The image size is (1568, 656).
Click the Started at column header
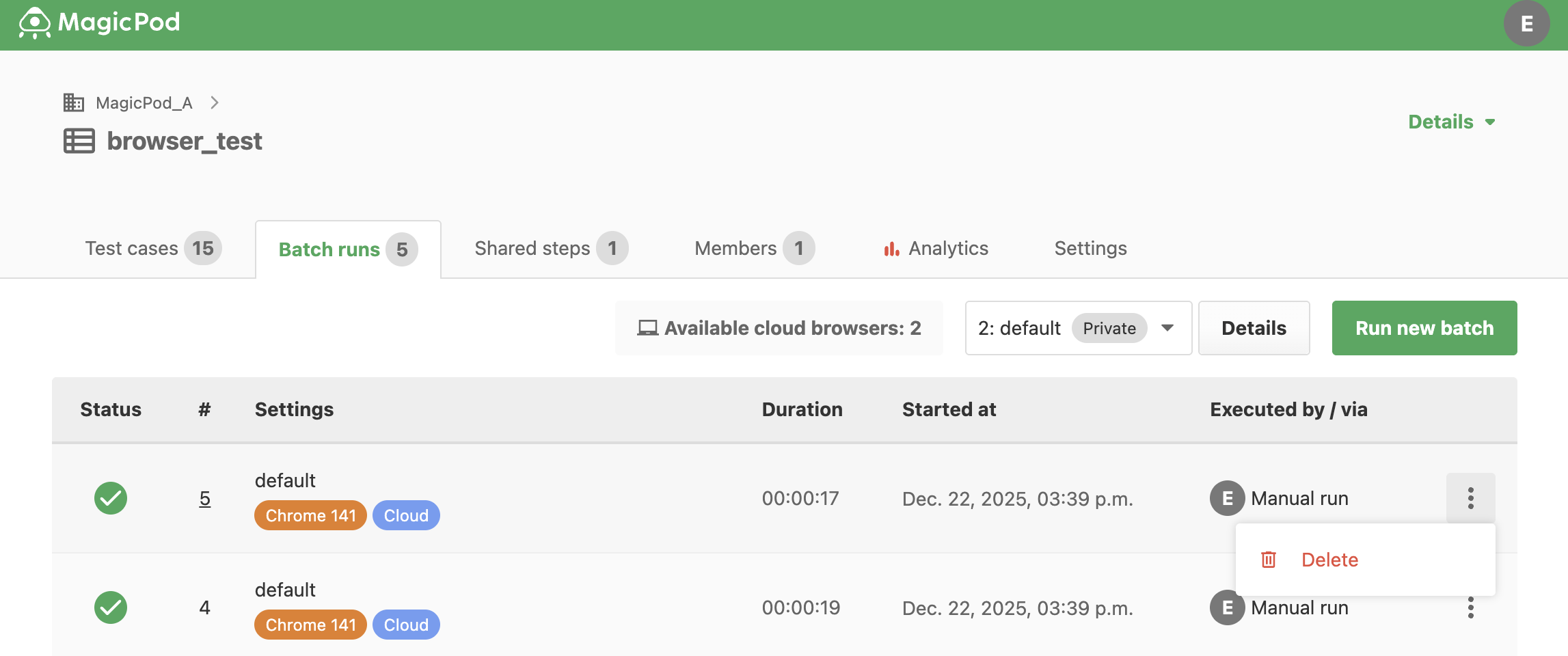coord(949,409)
